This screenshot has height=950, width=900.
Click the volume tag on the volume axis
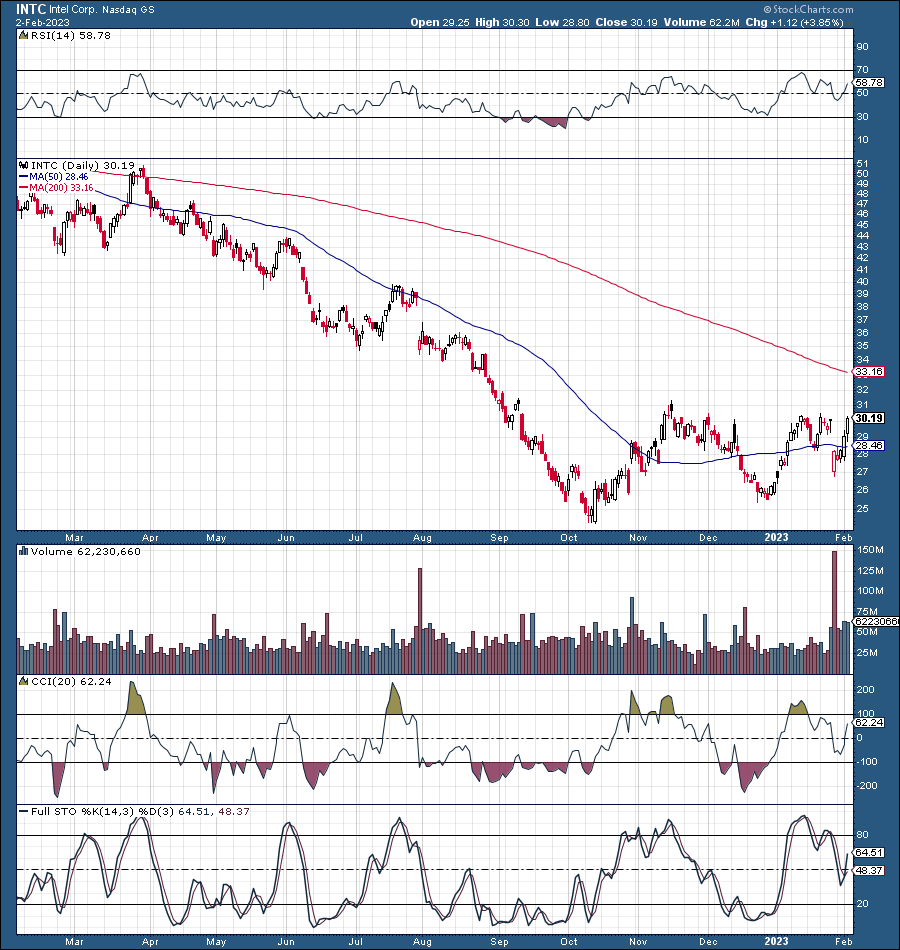pos(876,622)
